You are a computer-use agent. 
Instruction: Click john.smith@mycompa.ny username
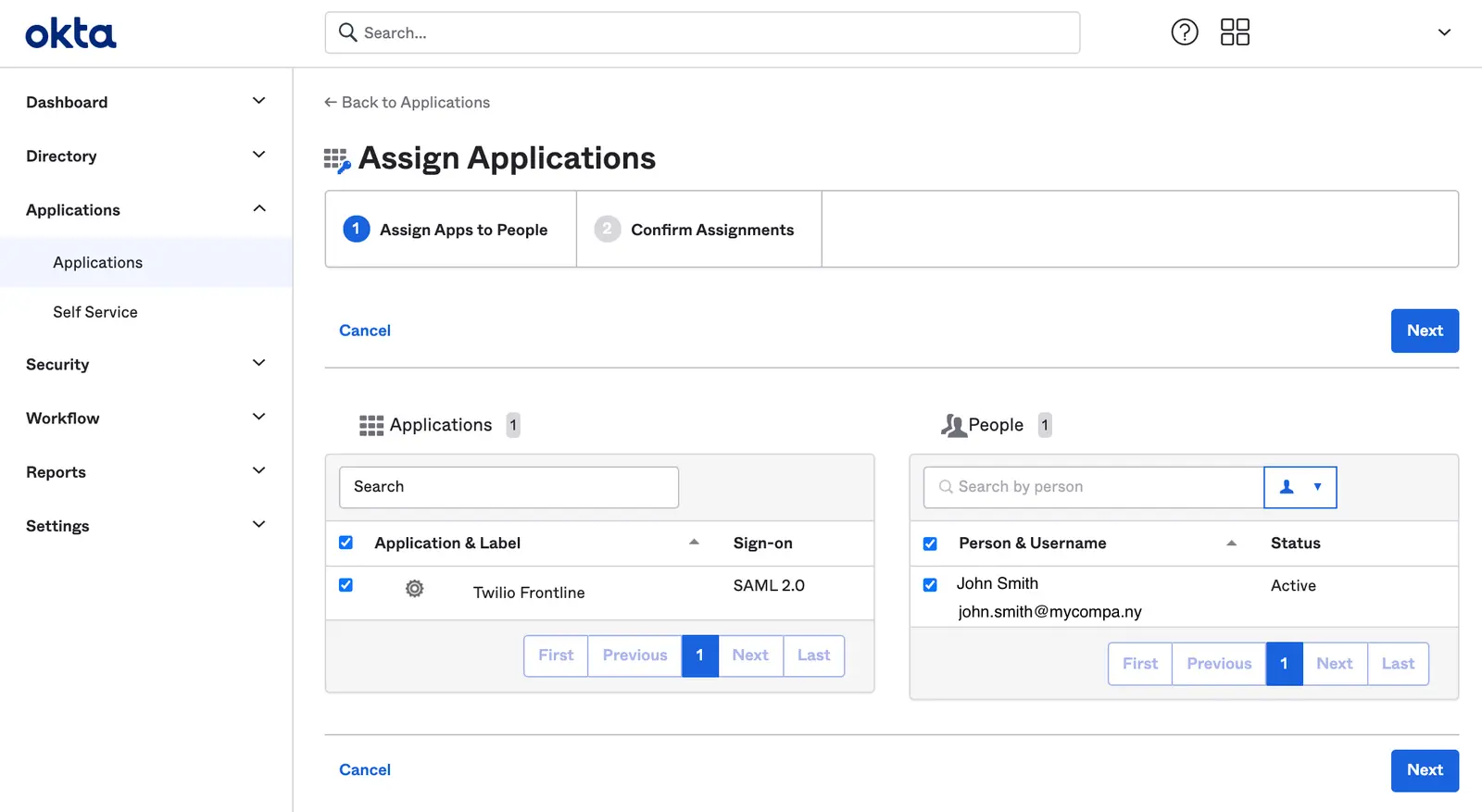pos(1049,612)
